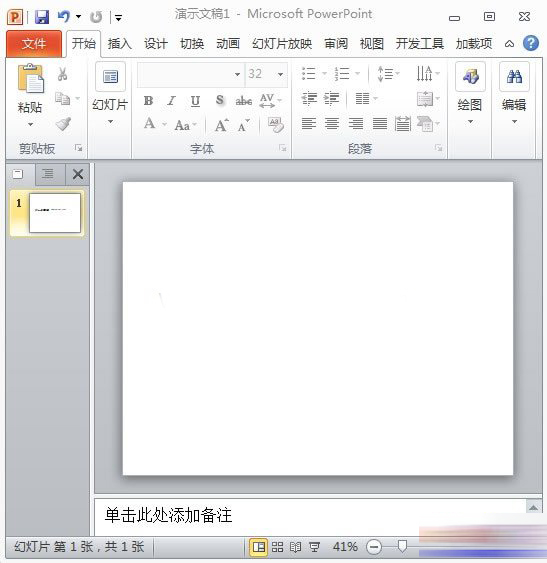Select the Format Painter brush icon

[x=63, y=124]
